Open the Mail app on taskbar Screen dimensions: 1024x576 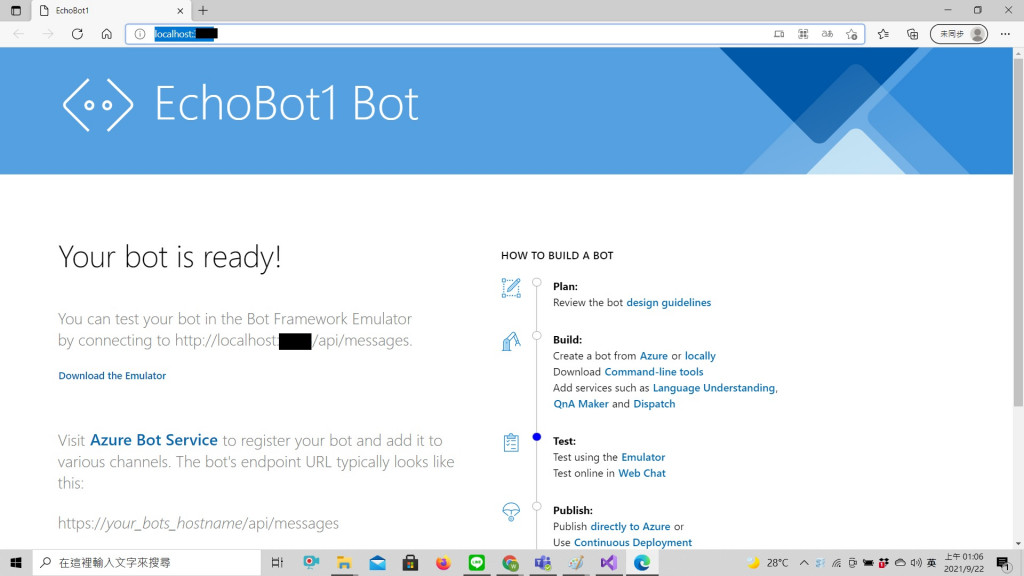[377, 562]
